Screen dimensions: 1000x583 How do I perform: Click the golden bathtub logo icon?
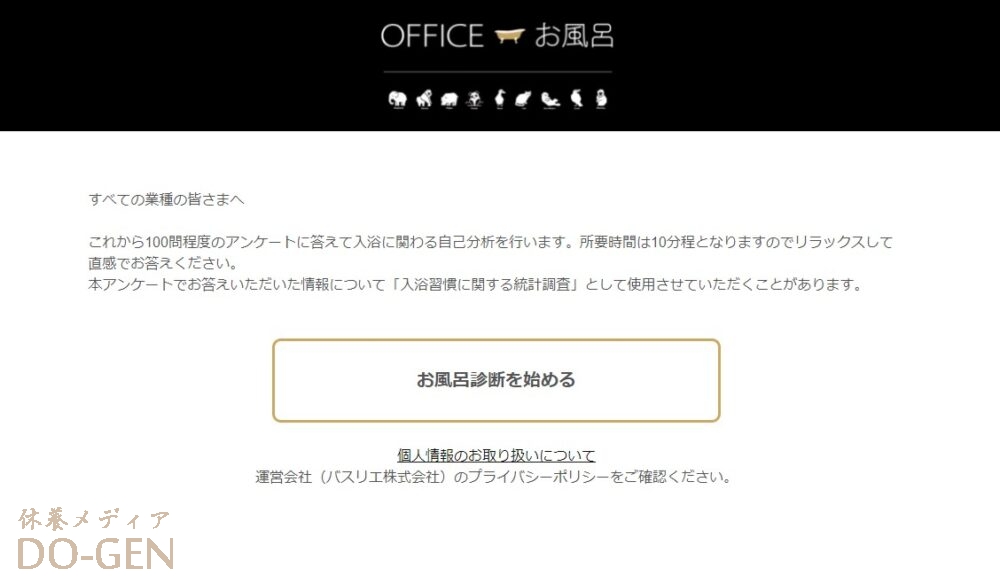click(x=510, y=36)
